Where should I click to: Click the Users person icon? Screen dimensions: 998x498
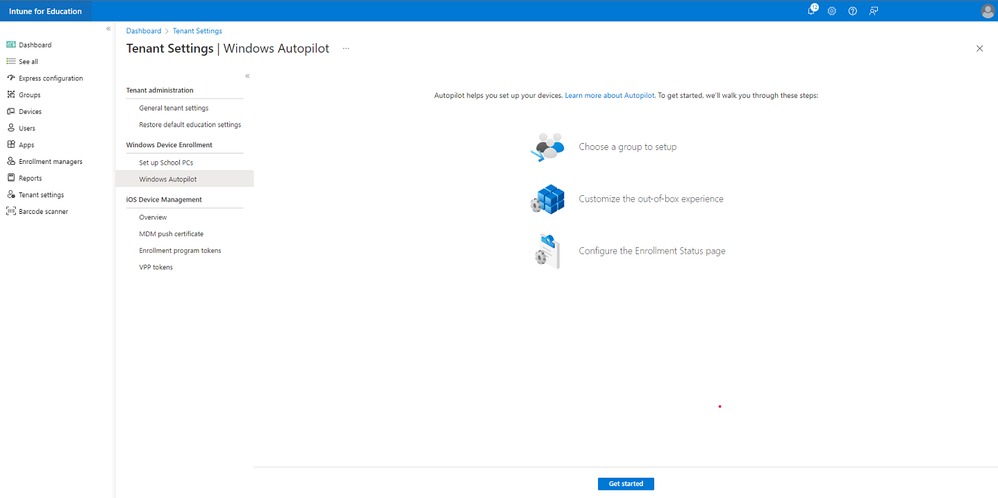point(11,127)
